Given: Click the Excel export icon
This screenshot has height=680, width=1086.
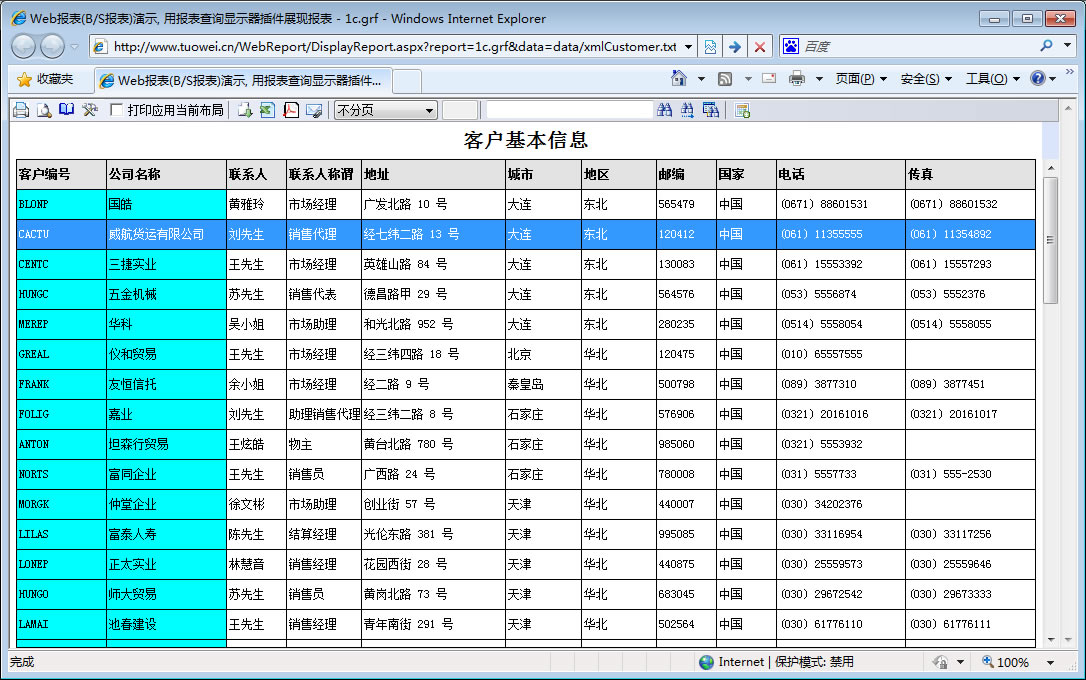Looking at the screenshot, I should 267,110.
